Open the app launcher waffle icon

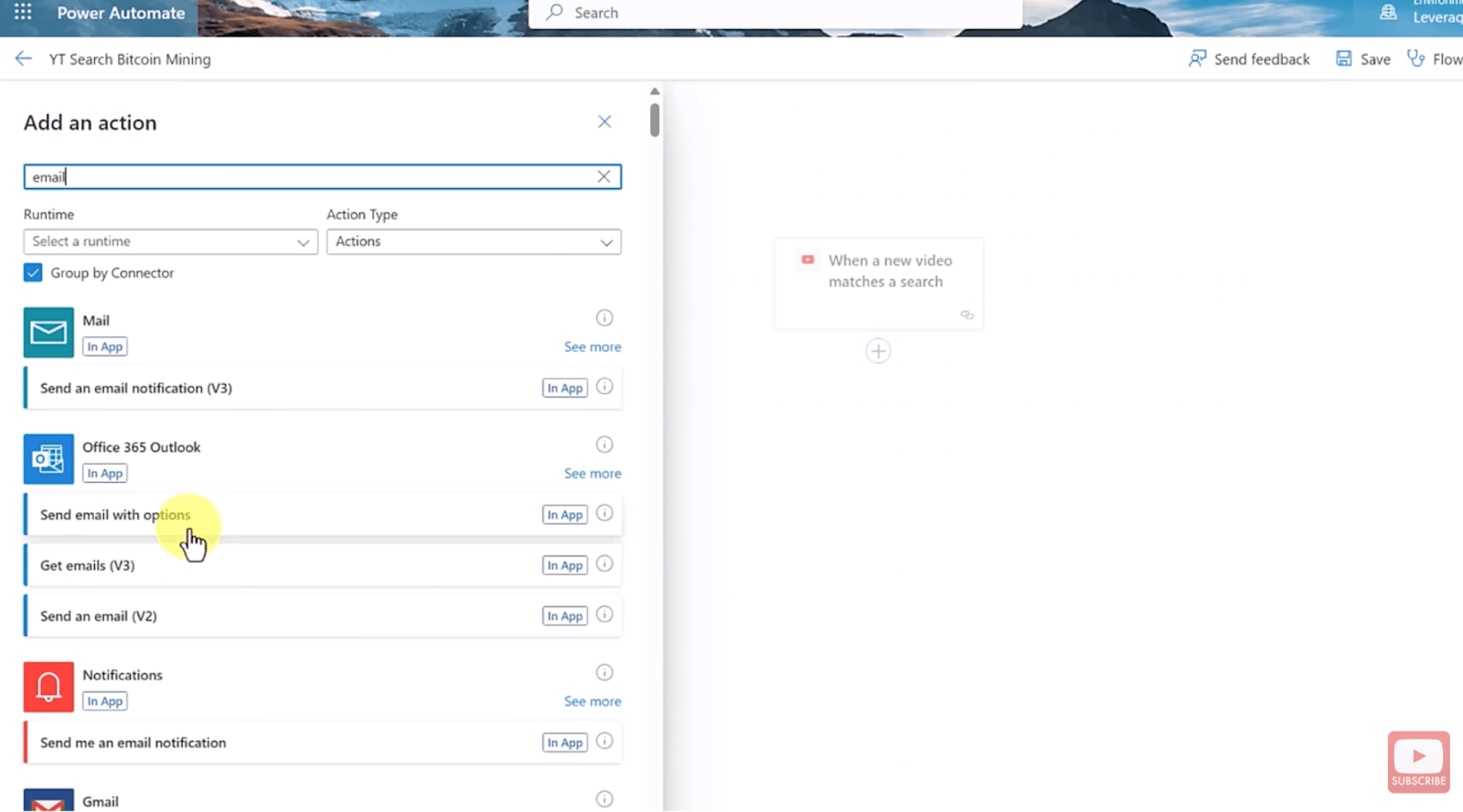click(23, 12)
